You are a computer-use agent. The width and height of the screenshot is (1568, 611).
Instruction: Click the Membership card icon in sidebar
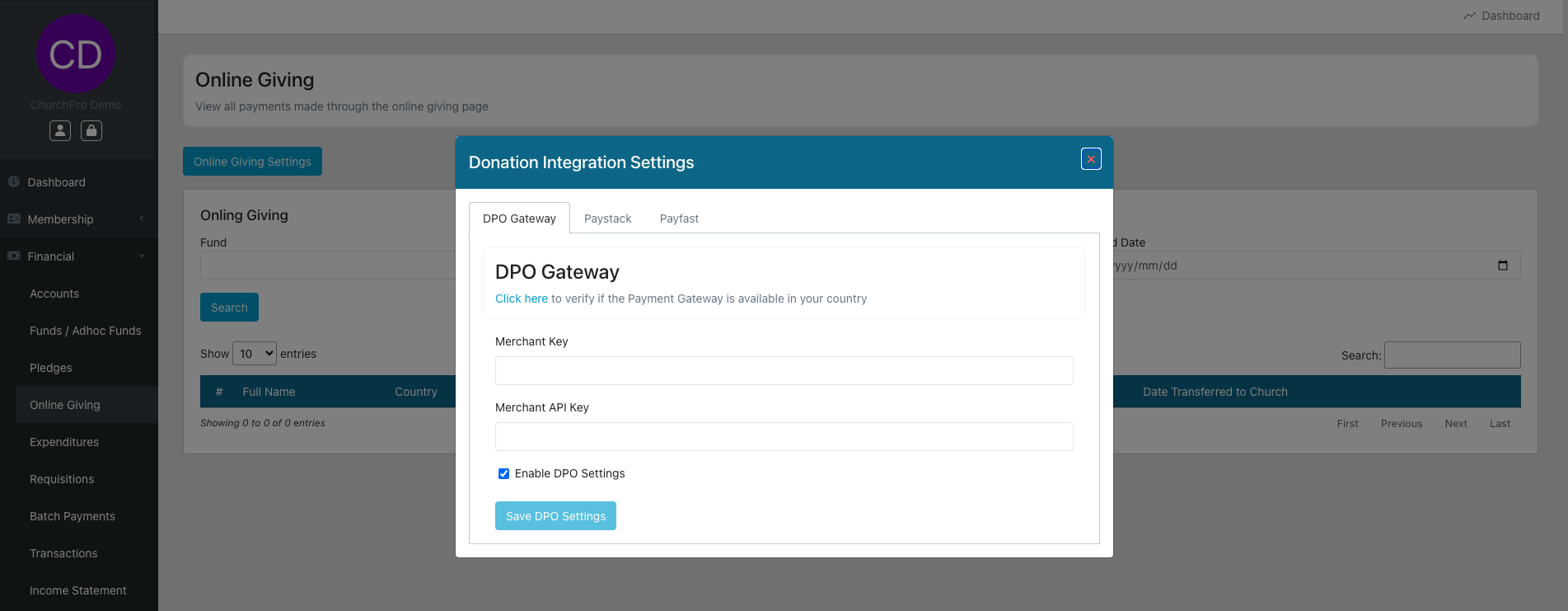coord(14,219)
